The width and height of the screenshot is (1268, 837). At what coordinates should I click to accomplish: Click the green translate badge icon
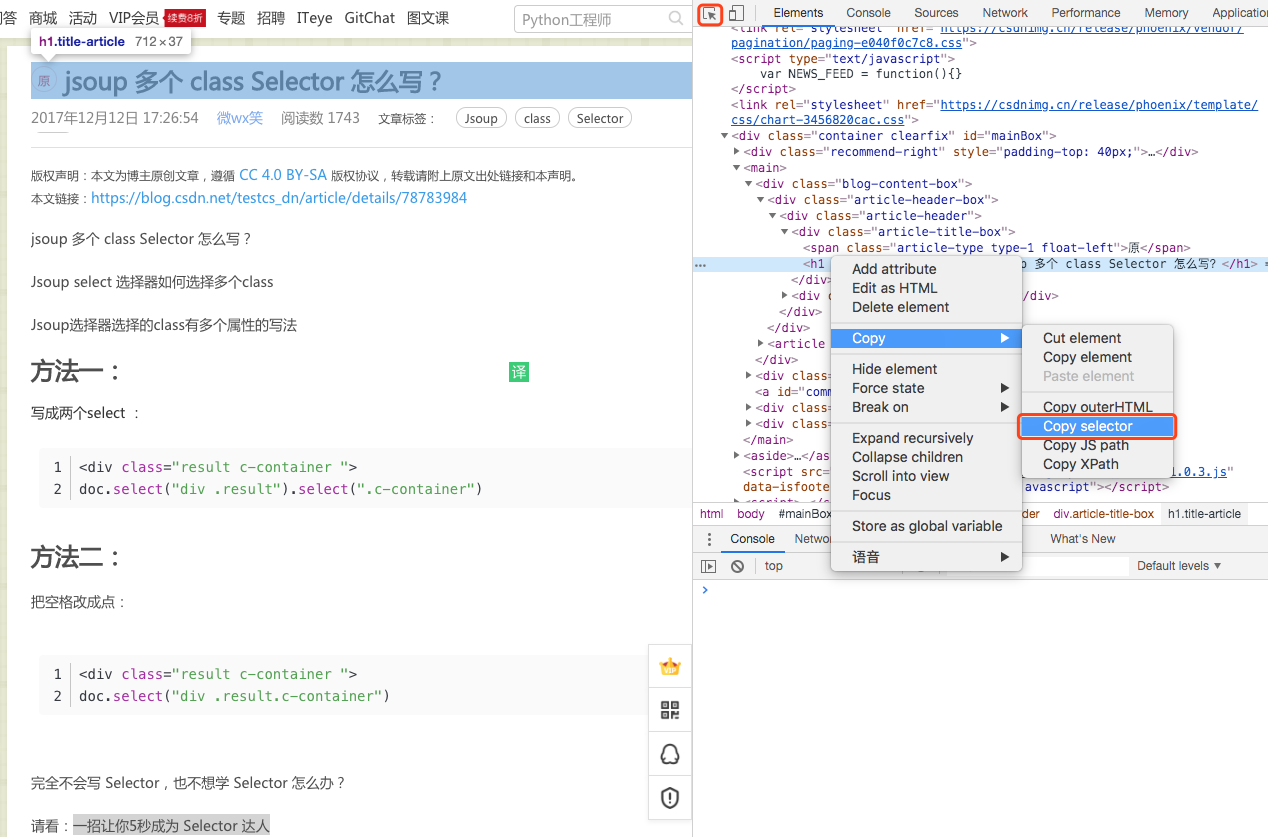(x=519, y=372)
